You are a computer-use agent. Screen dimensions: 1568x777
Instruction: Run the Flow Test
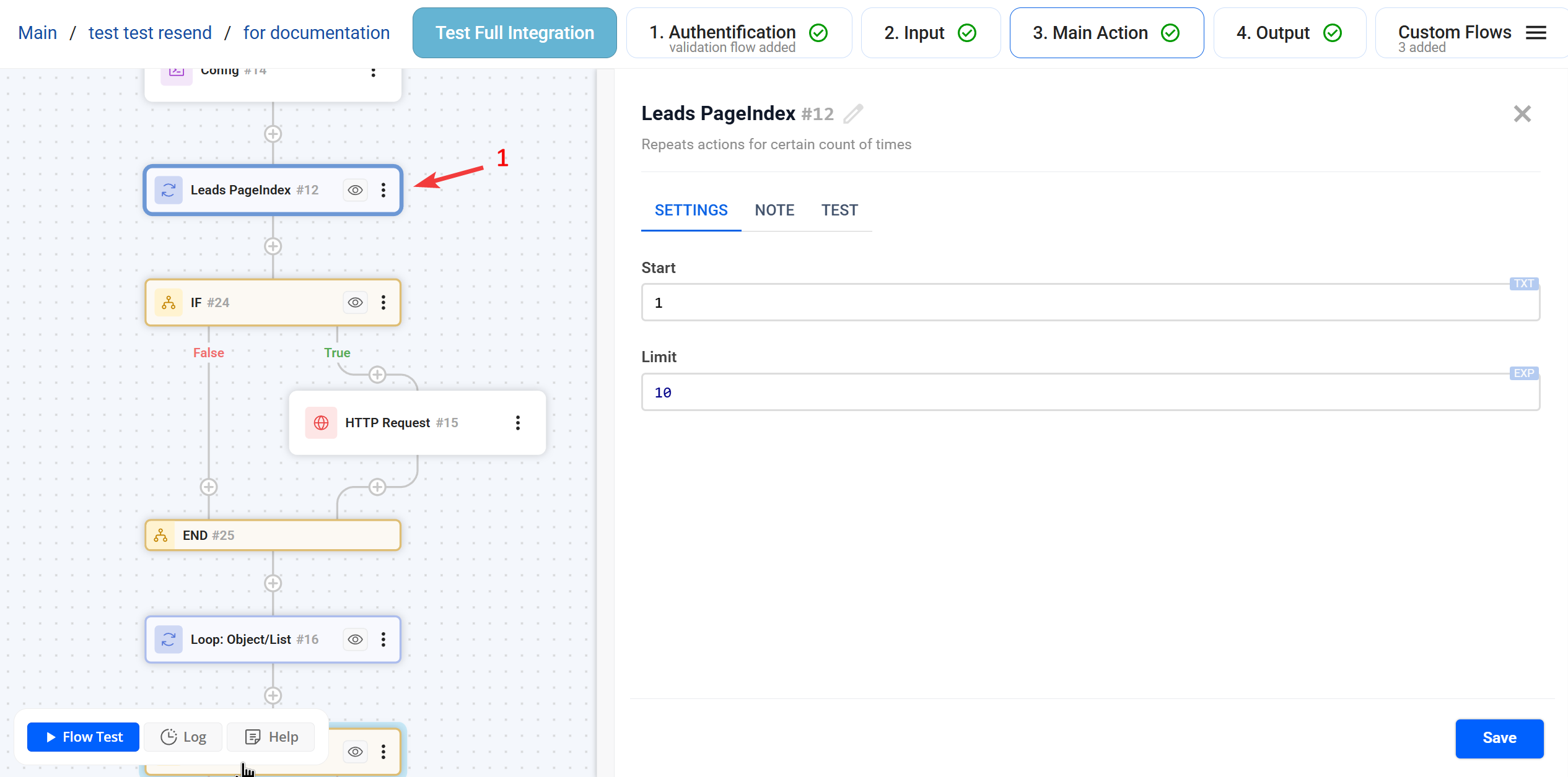click(x=82, y=737)
